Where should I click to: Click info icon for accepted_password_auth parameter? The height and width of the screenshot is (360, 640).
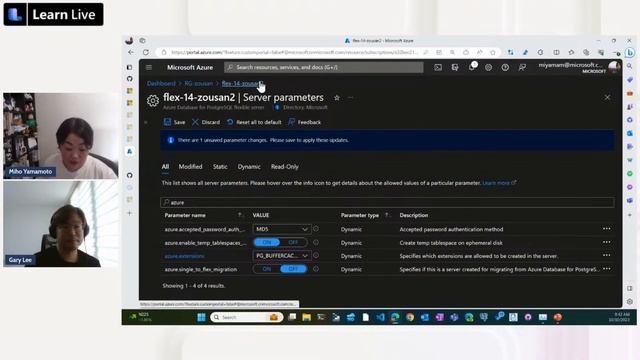point(316,229)
